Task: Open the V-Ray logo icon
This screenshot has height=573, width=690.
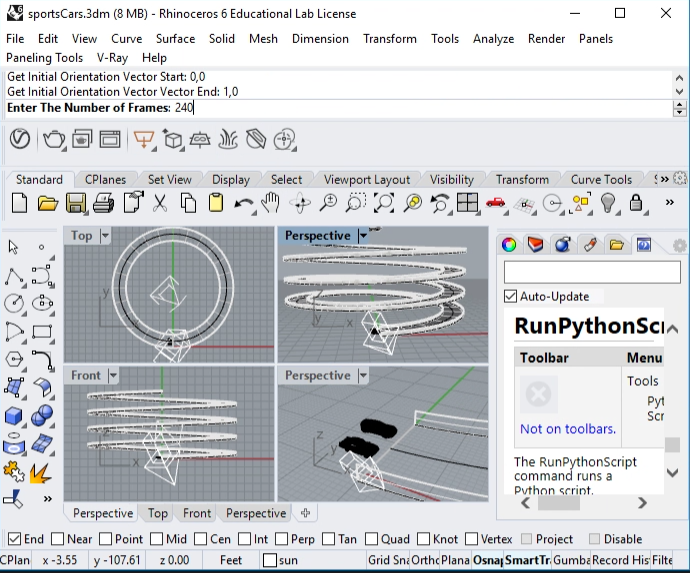Action: pyautogui.click(x=19, y=140)
